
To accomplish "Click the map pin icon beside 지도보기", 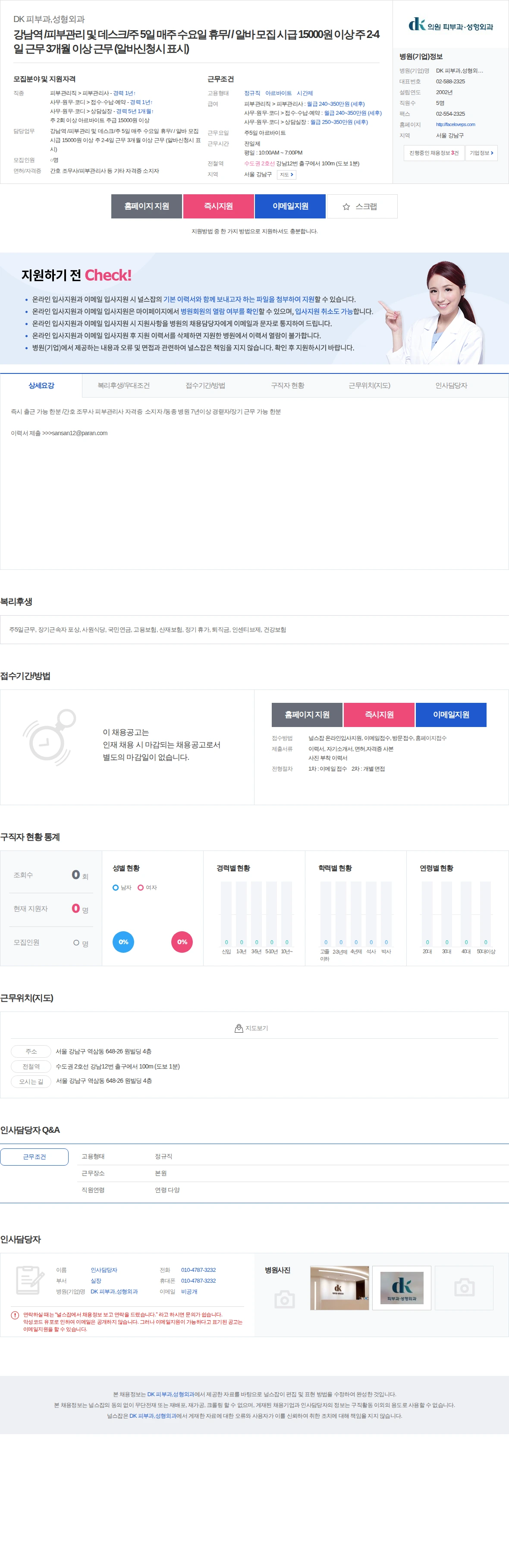I will [239, 1028].
